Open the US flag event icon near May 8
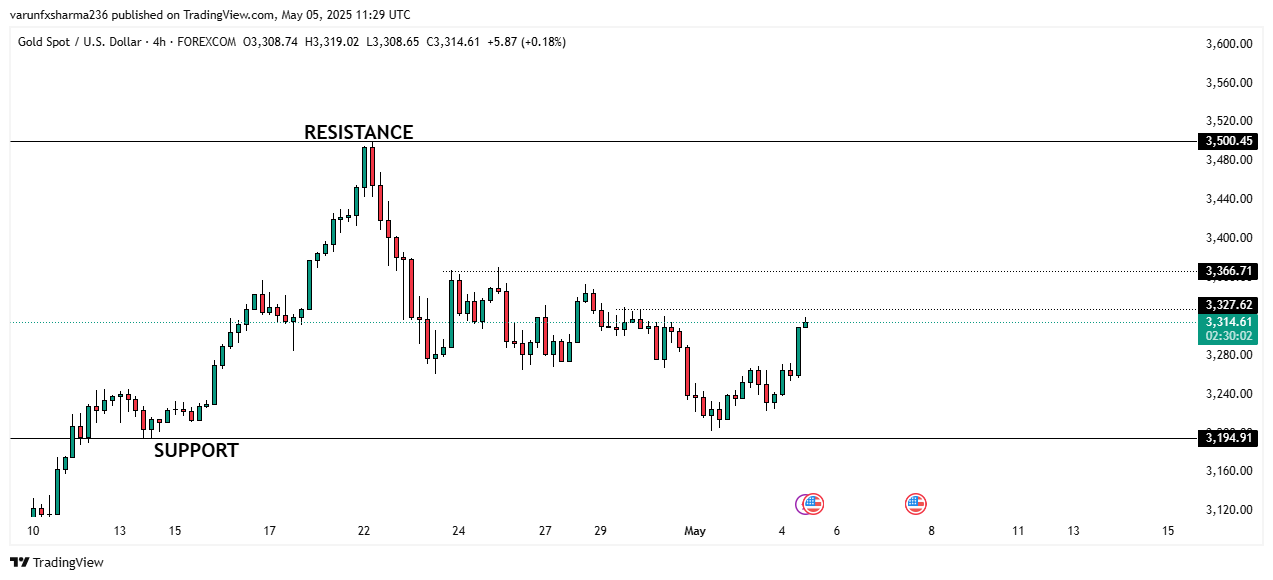This screenshot has height=580, width=1273. (915, 504)
